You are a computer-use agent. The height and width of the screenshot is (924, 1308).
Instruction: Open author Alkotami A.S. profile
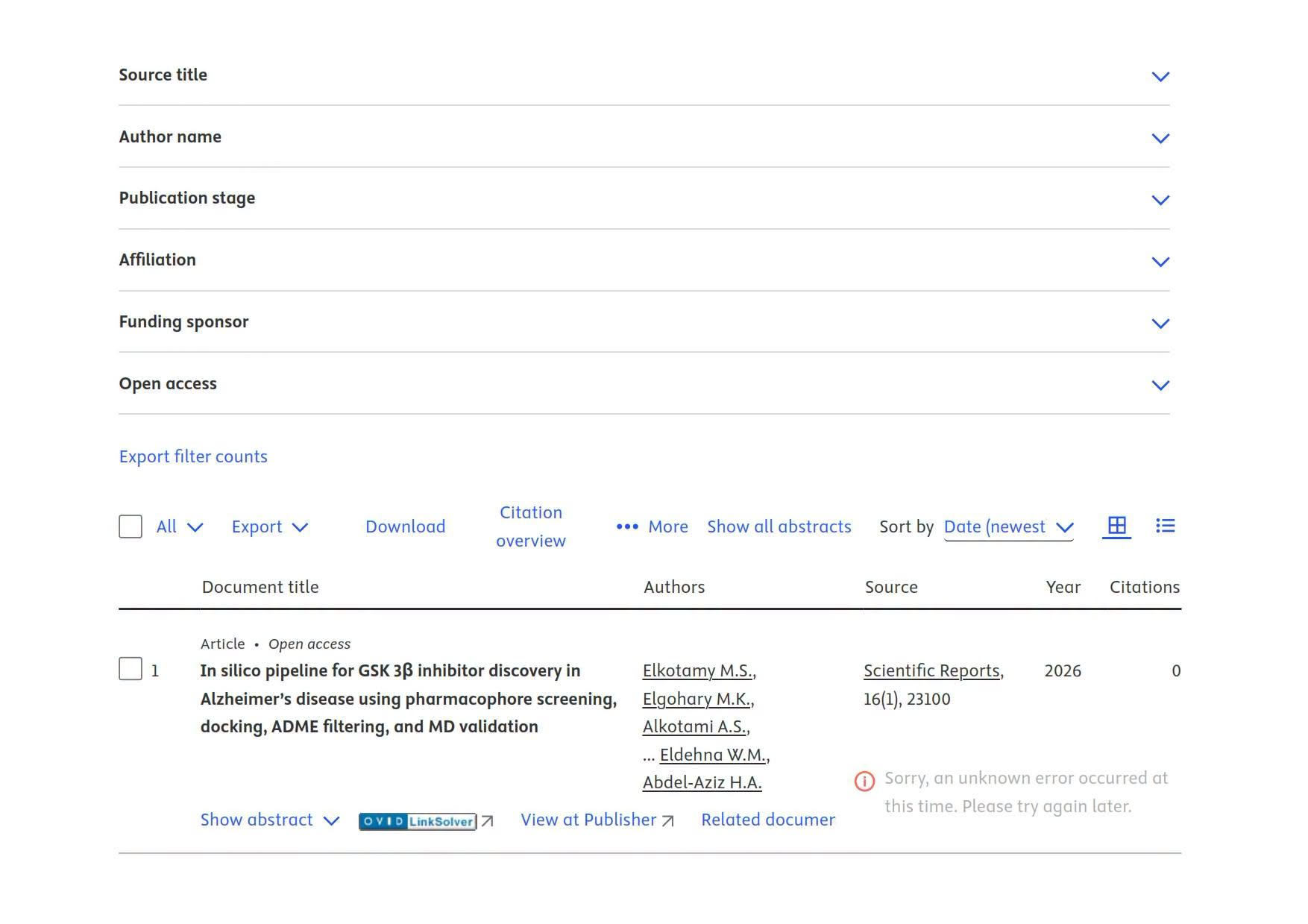click(x=695, y=727)
